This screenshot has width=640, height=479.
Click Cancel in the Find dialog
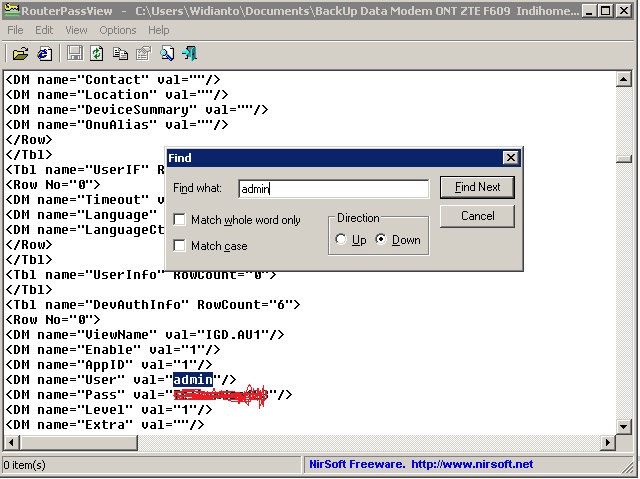tap(477, 216)
